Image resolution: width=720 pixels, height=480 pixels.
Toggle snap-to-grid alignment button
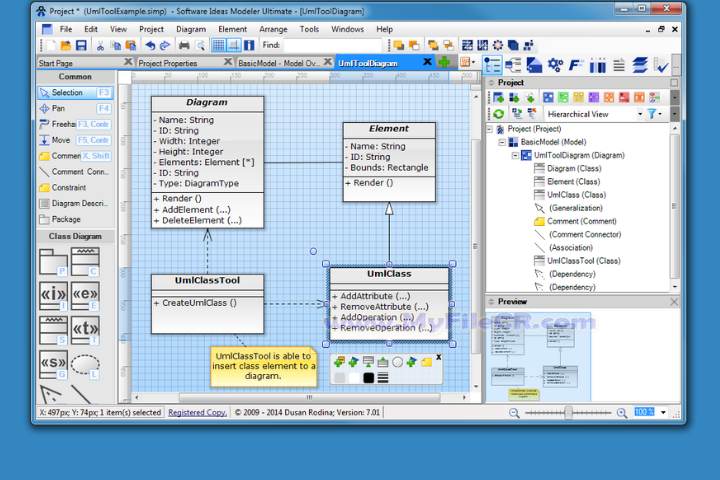[234, 45]
